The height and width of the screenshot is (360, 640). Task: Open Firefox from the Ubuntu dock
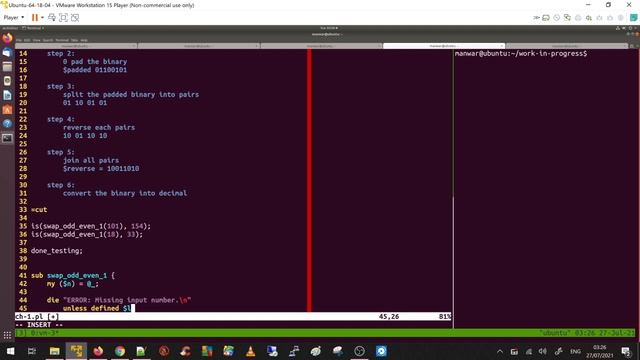click(x=7, y=38)
